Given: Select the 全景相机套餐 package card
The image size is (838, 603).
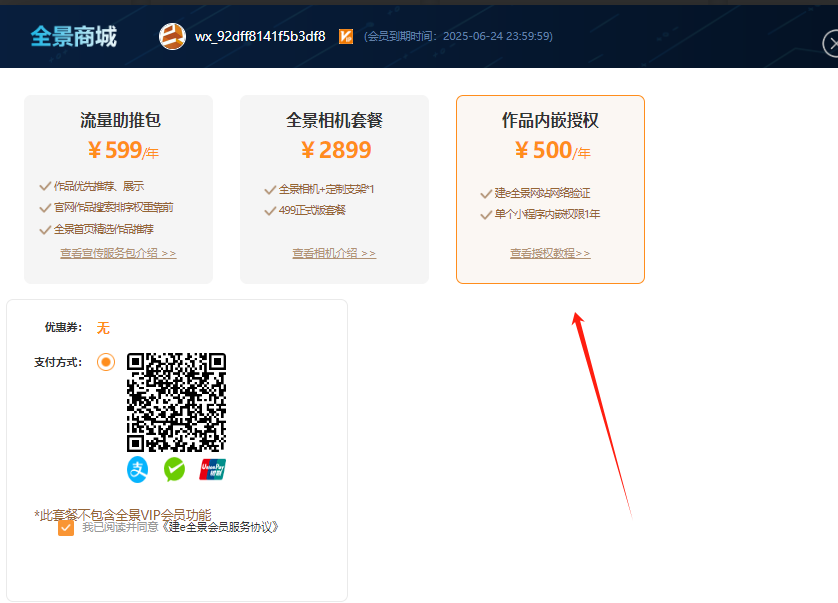Looking at the screenshot, I should (x=335, y=189).
